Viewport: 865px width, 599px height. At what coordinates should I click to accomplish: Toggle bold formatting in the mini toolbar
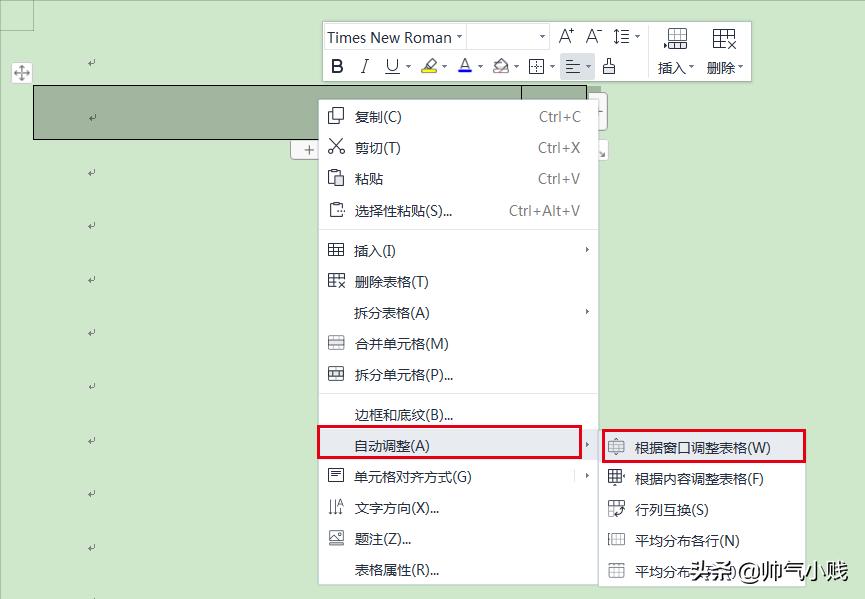[337, 66]
